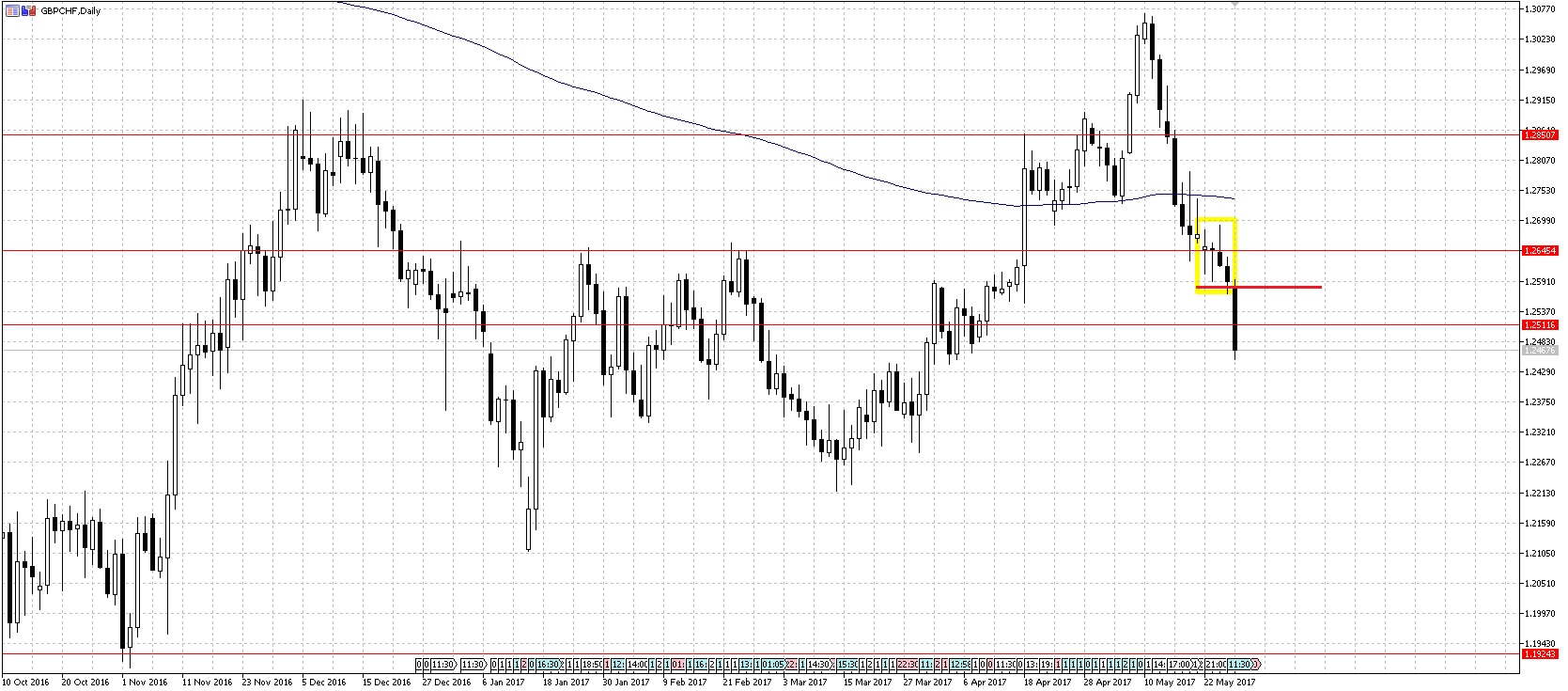Click the 6 Apr 2017 date label
The image size is (1568, 691).
pyautogui.click(x=986, y=683)
